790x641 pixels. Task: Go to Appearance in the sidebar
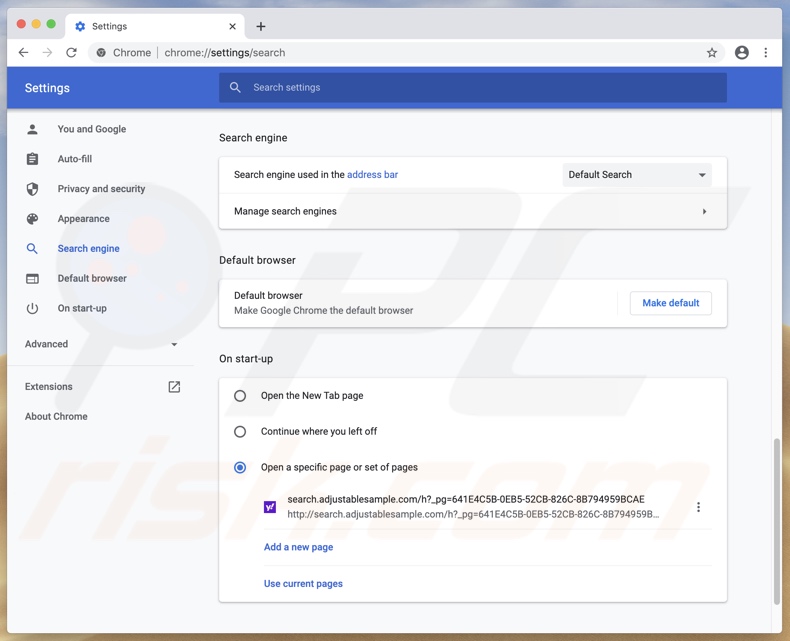tap(83, 219)
